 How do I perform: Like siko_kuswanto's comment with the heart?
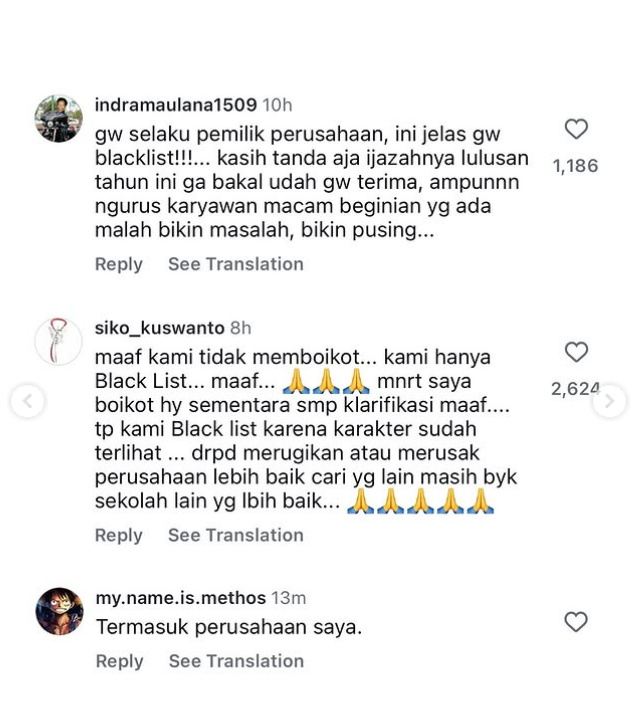(576, 352)
